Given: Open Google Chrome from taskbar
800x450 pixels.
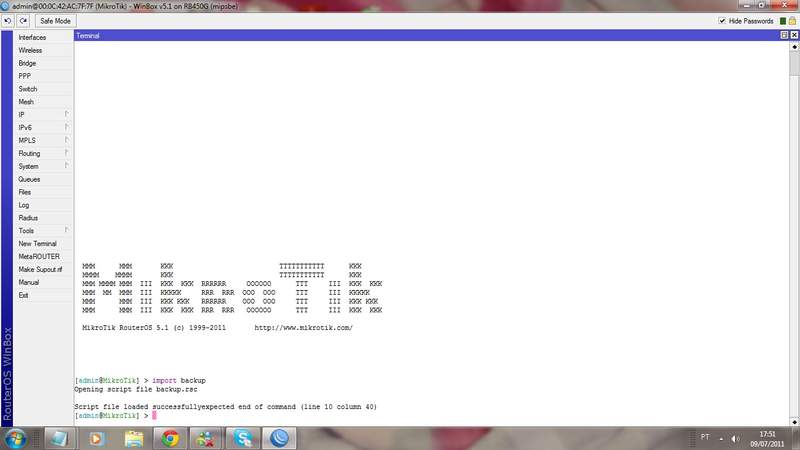Looking at the screenshot, I should point(170,439).
